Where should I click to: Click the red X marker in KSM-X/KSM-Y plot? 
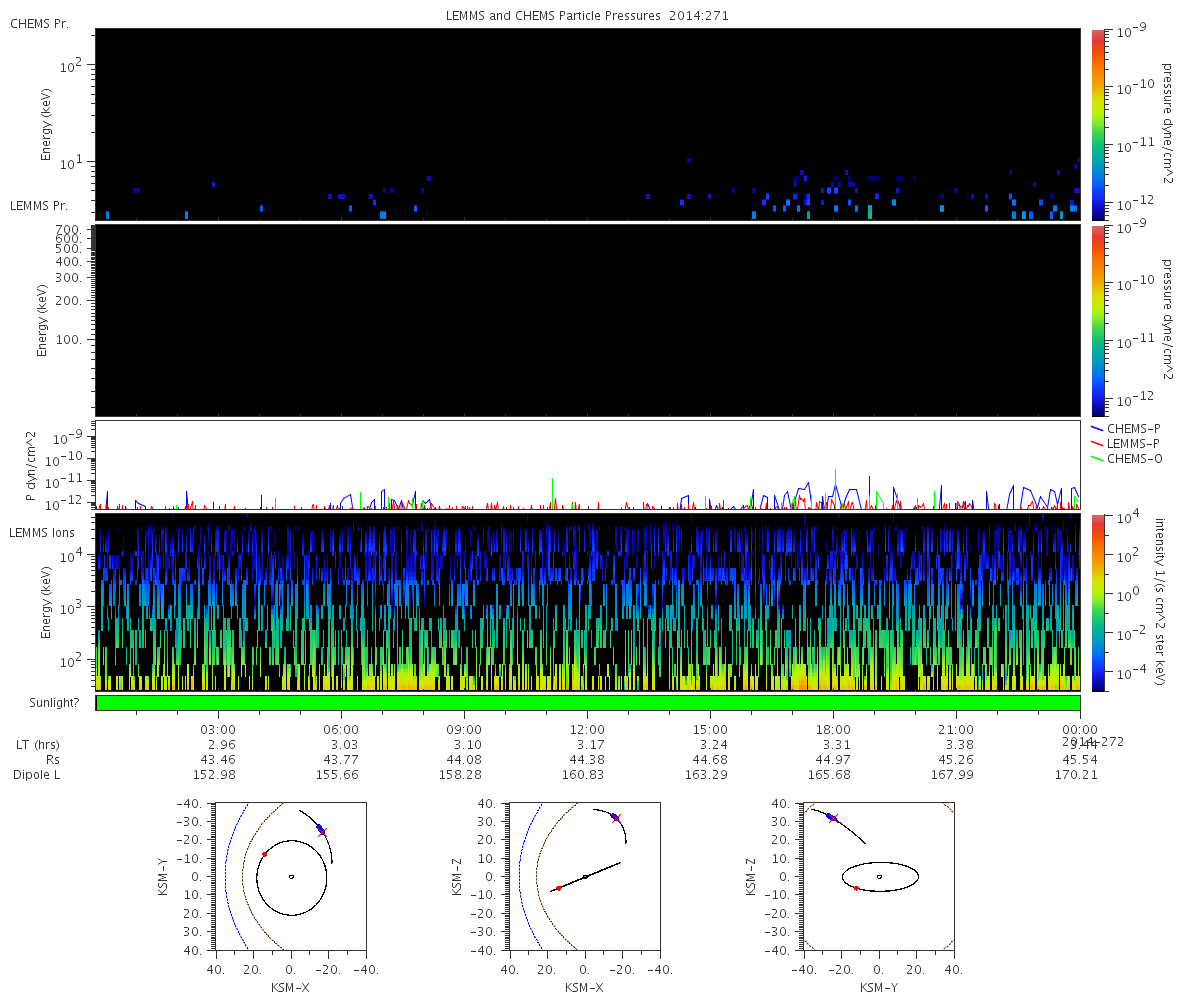coord(322,832)
